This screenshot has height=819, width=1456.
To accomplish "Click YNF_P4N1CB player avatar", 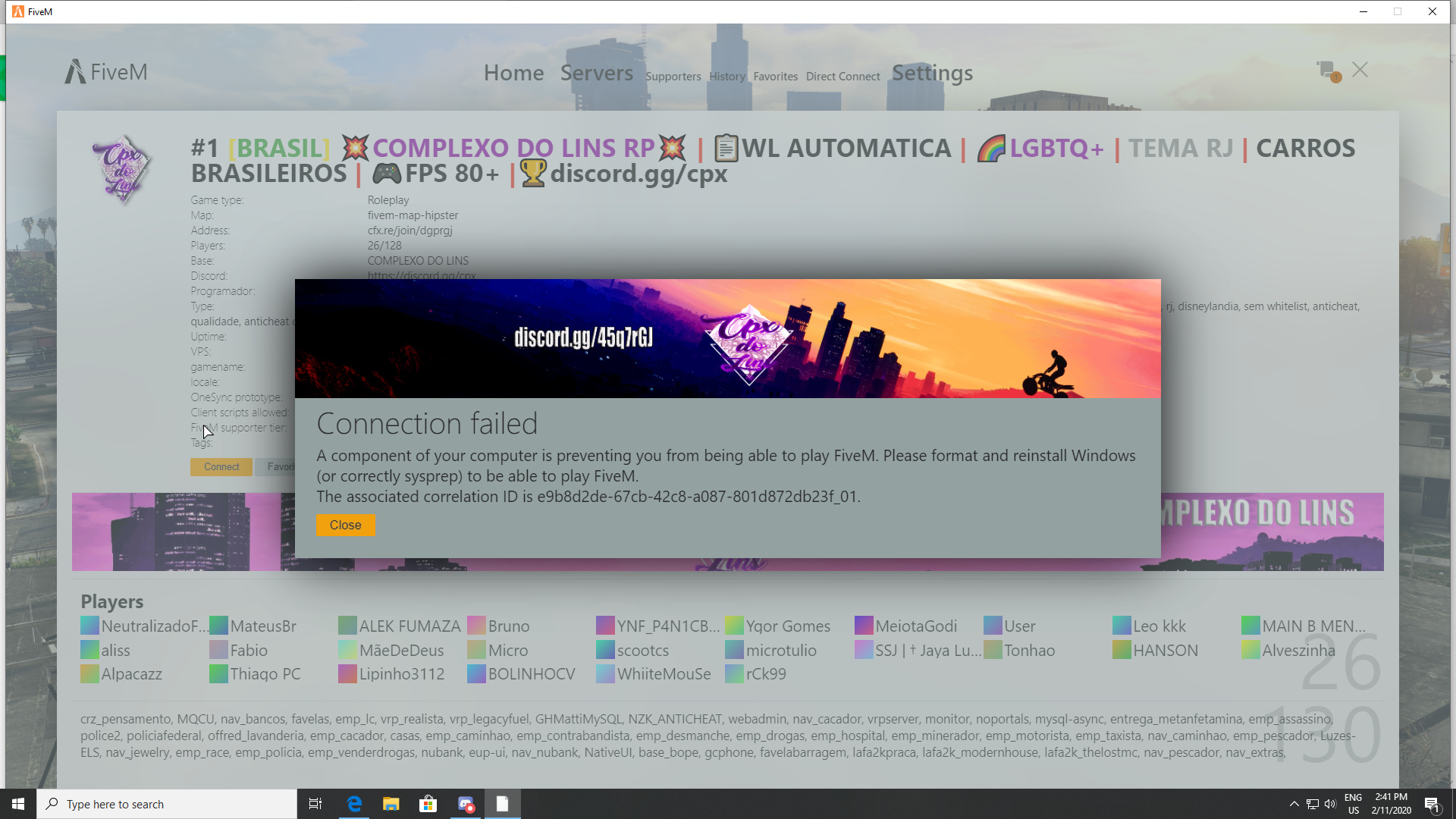I will [605, 626].
